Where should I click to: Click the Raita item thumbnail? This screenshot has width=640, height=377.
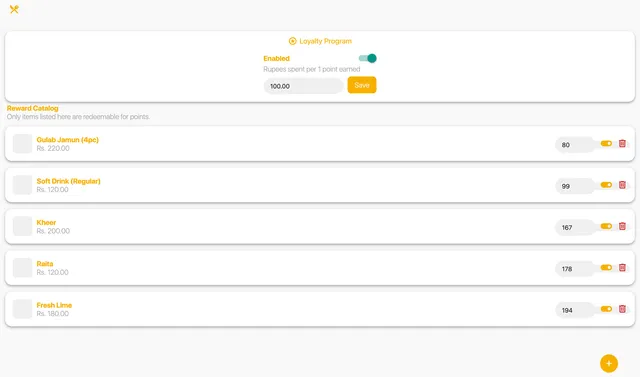click(22, 268)
